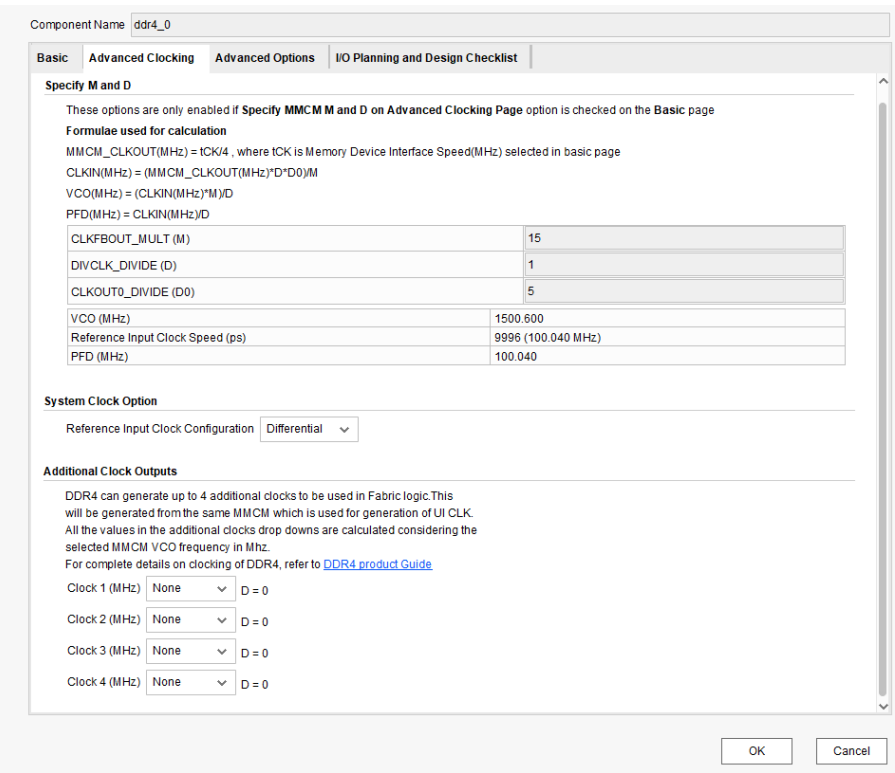
Task: Select the PFD value 100.040
Action: pos(515,357)
